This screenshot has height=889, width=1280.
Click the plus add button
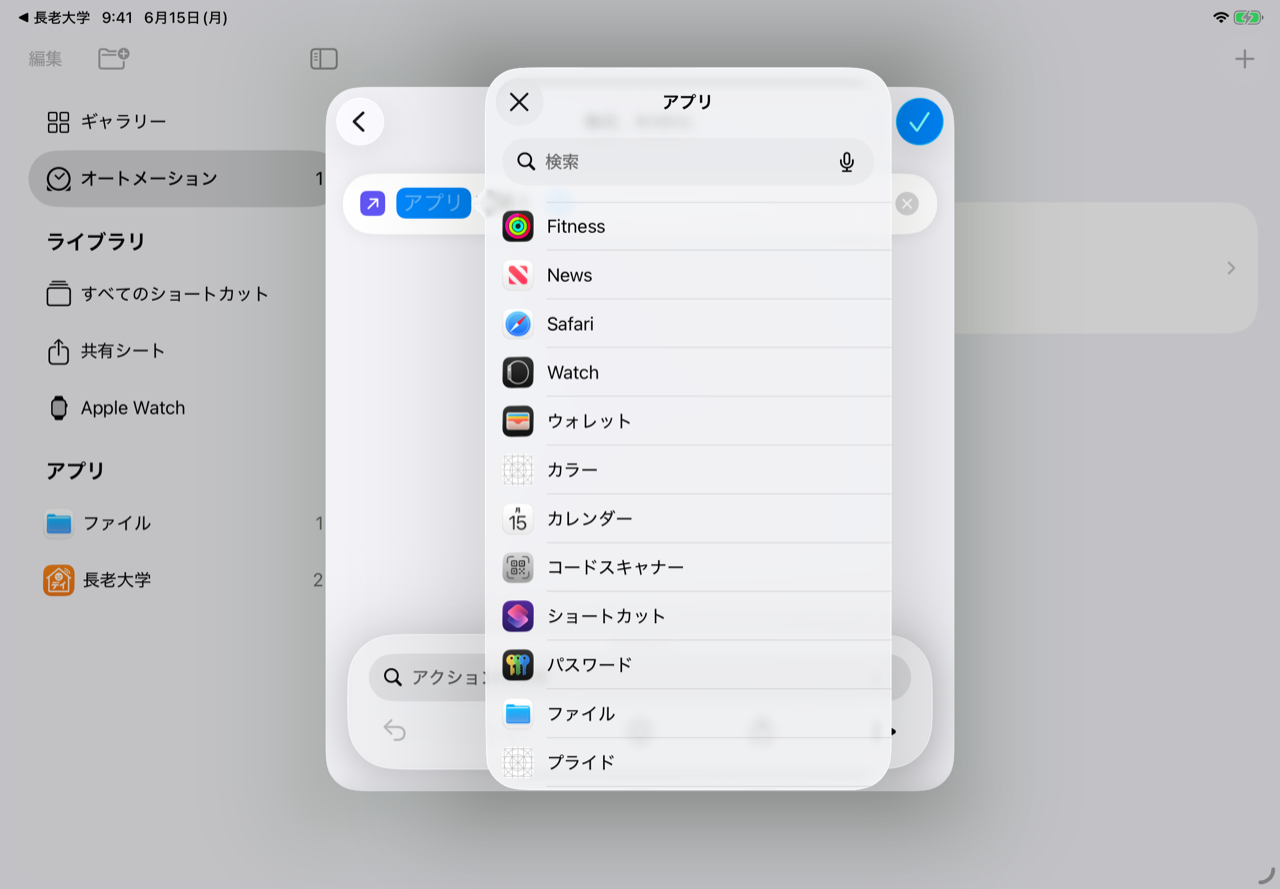(x=1244, y=59)
